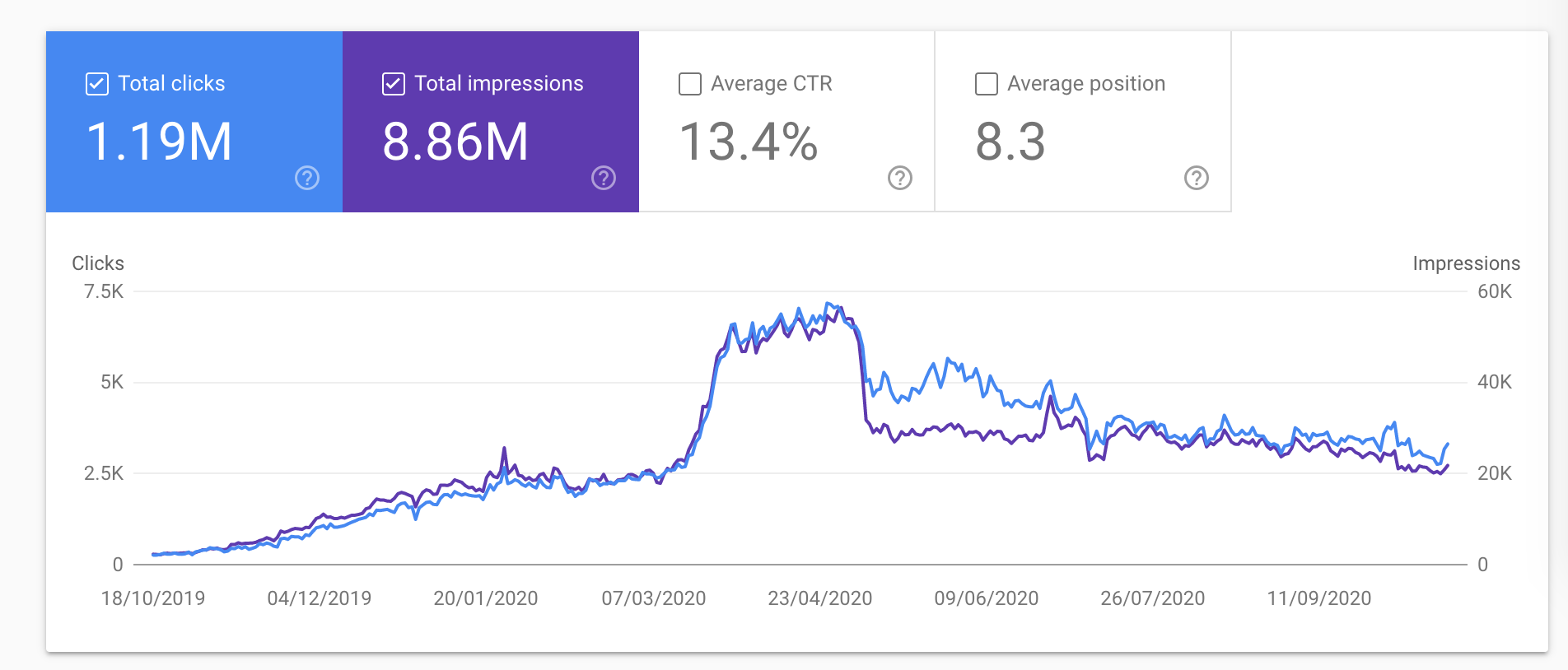Uncheck the Total impressions checkbox
The width and height of the screenshot is (1568, 670).
[394, 84]
